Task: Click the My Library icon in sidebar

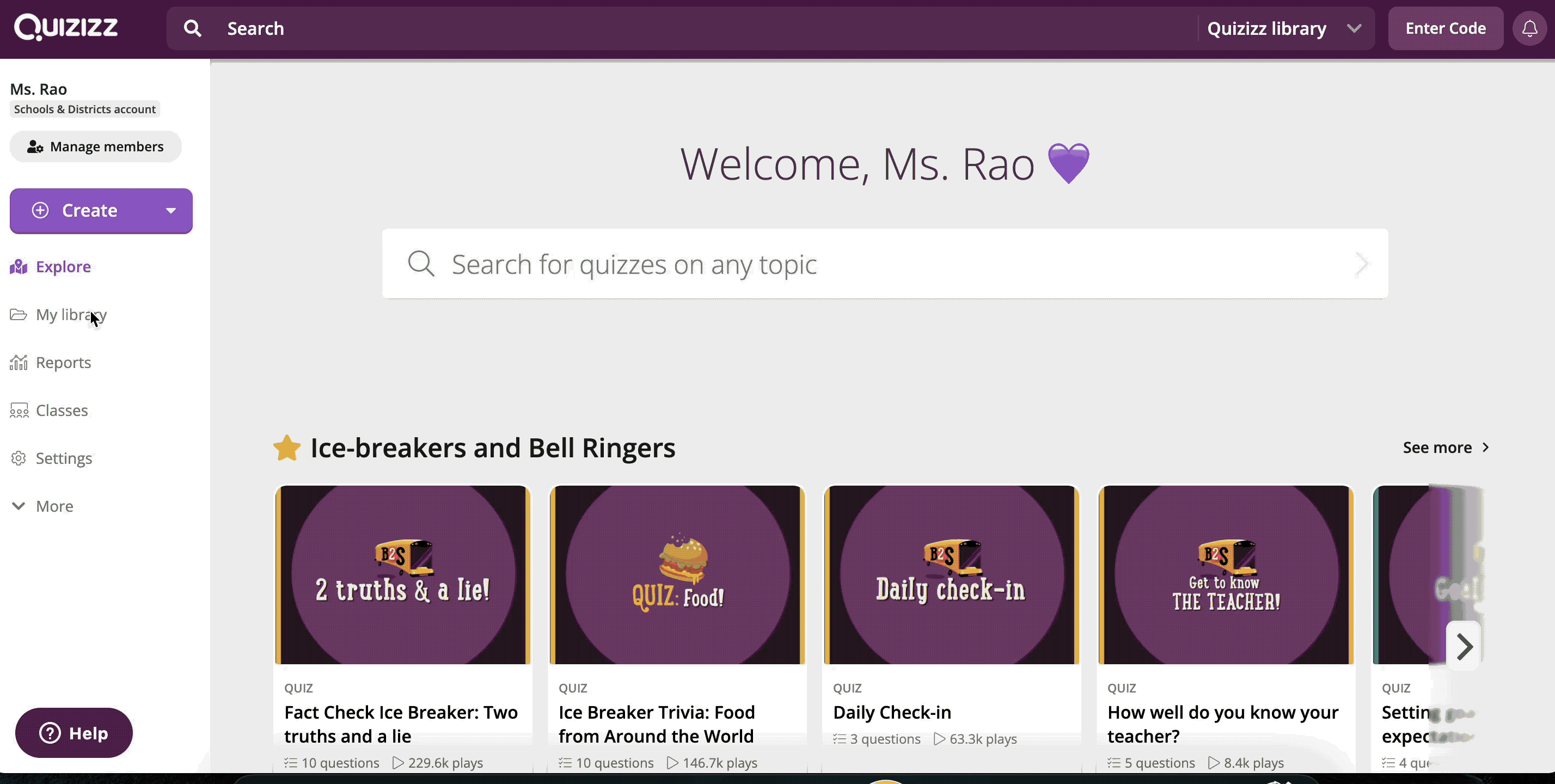Action: coord(18,314)
